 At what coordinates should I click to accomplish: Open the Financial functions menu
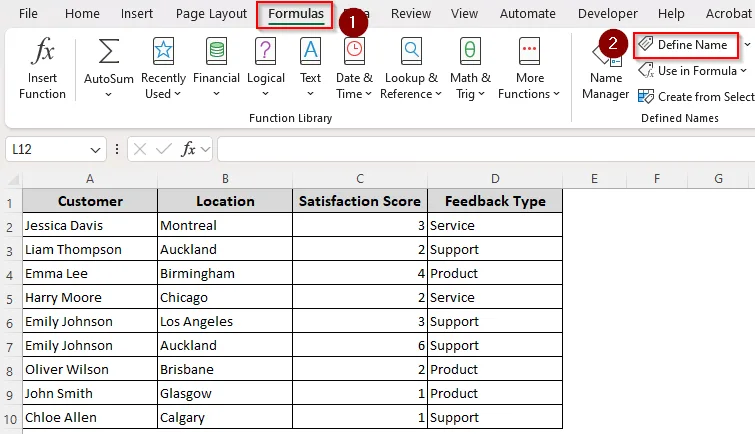coord(216,67)
